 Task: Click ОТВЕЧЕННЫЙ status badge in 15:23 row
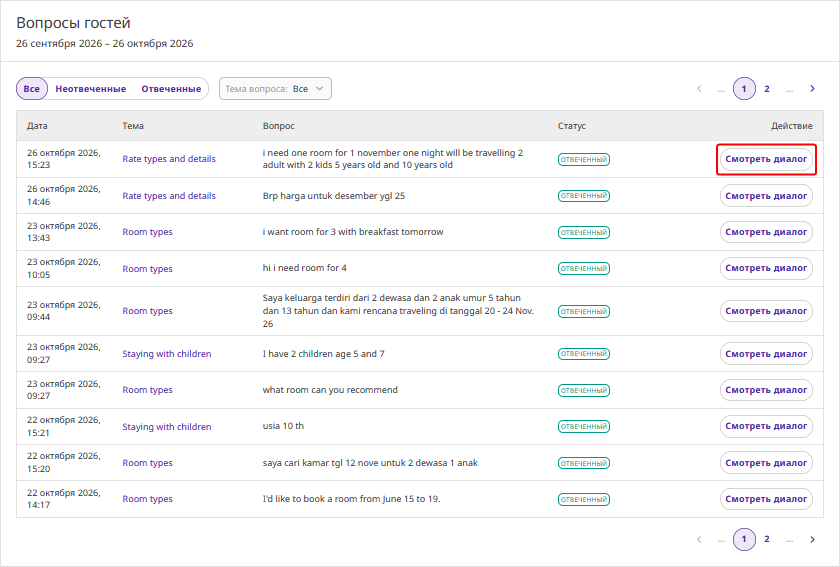tap(584, 160)
